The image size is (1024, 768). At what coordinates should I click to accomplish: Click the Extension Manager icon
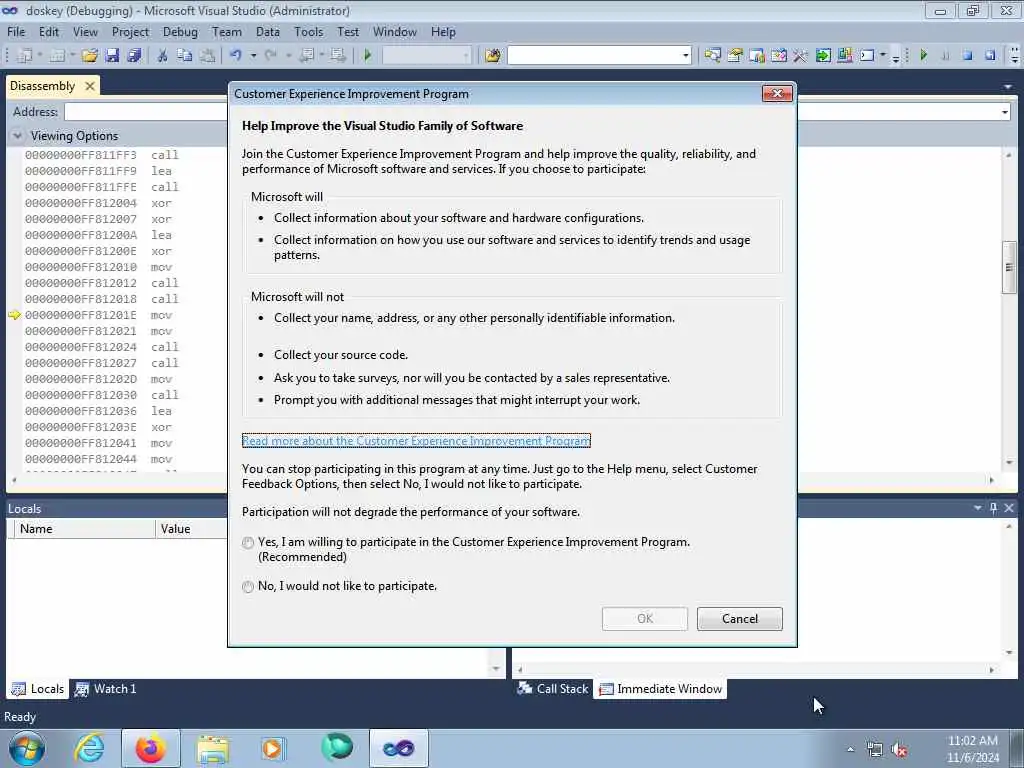pyautogui.click(x=844, y=56)
